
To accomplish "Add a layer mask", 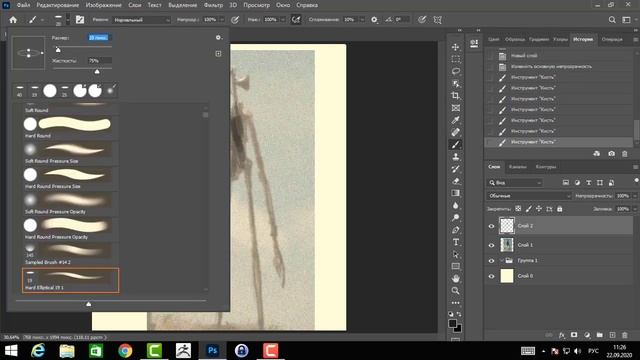I will (x=574, y=335).
